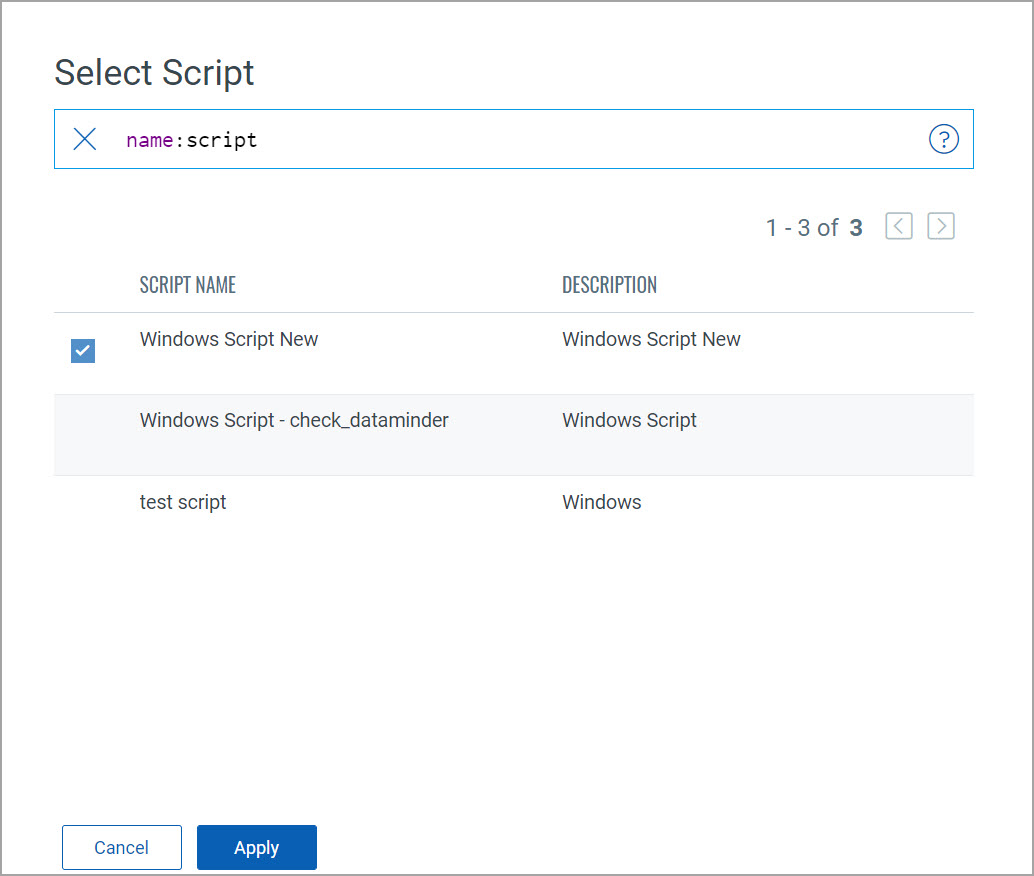This screenshot has height=876, width=1034.
Task: Sort by the DESCRIPTION column header
Action: (x=609, y=285)
